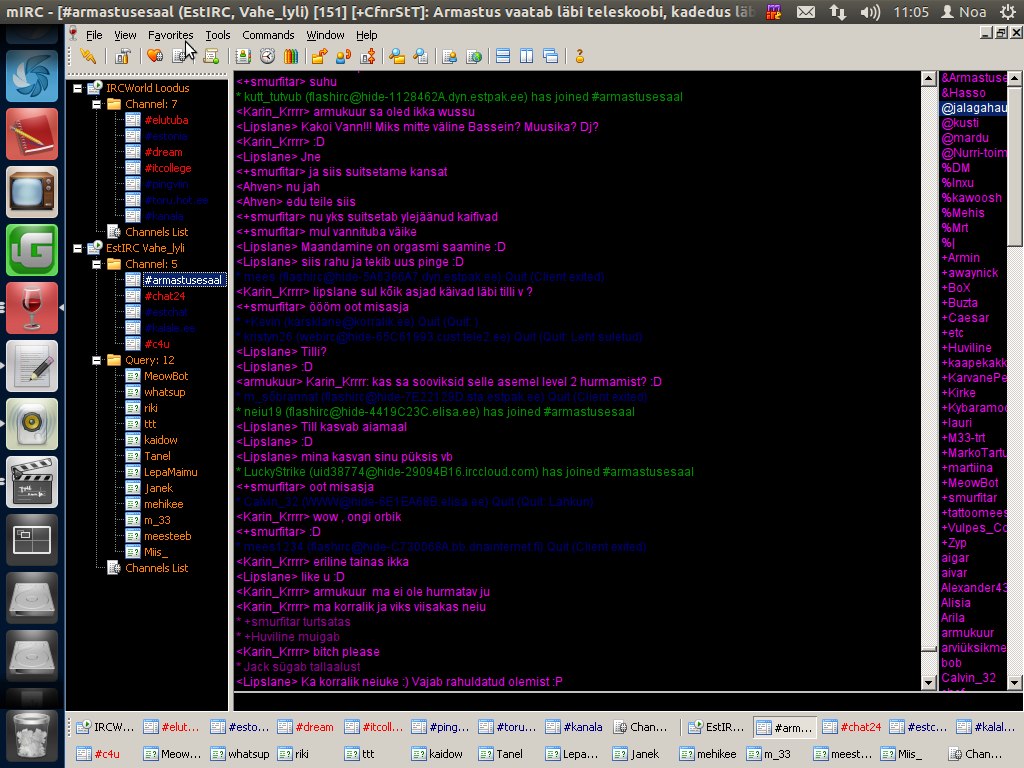Open Log Files magnifier document icon
1024x768 pixels.
coord(421,57)
